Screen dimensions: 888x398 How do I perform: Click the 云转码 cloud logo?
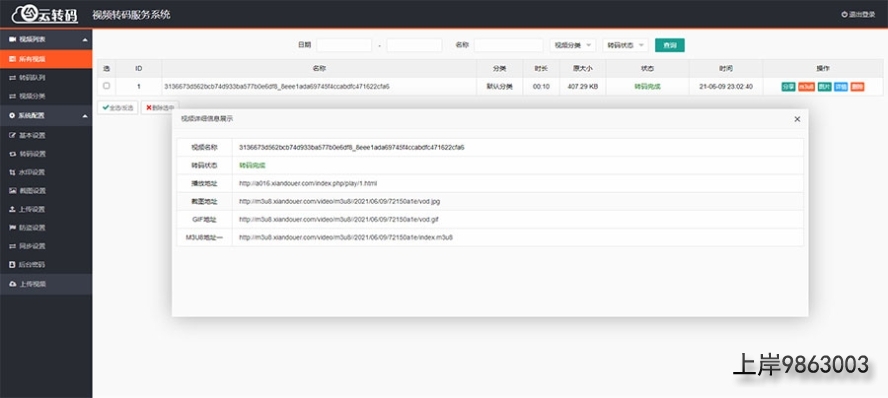(45, 15)
